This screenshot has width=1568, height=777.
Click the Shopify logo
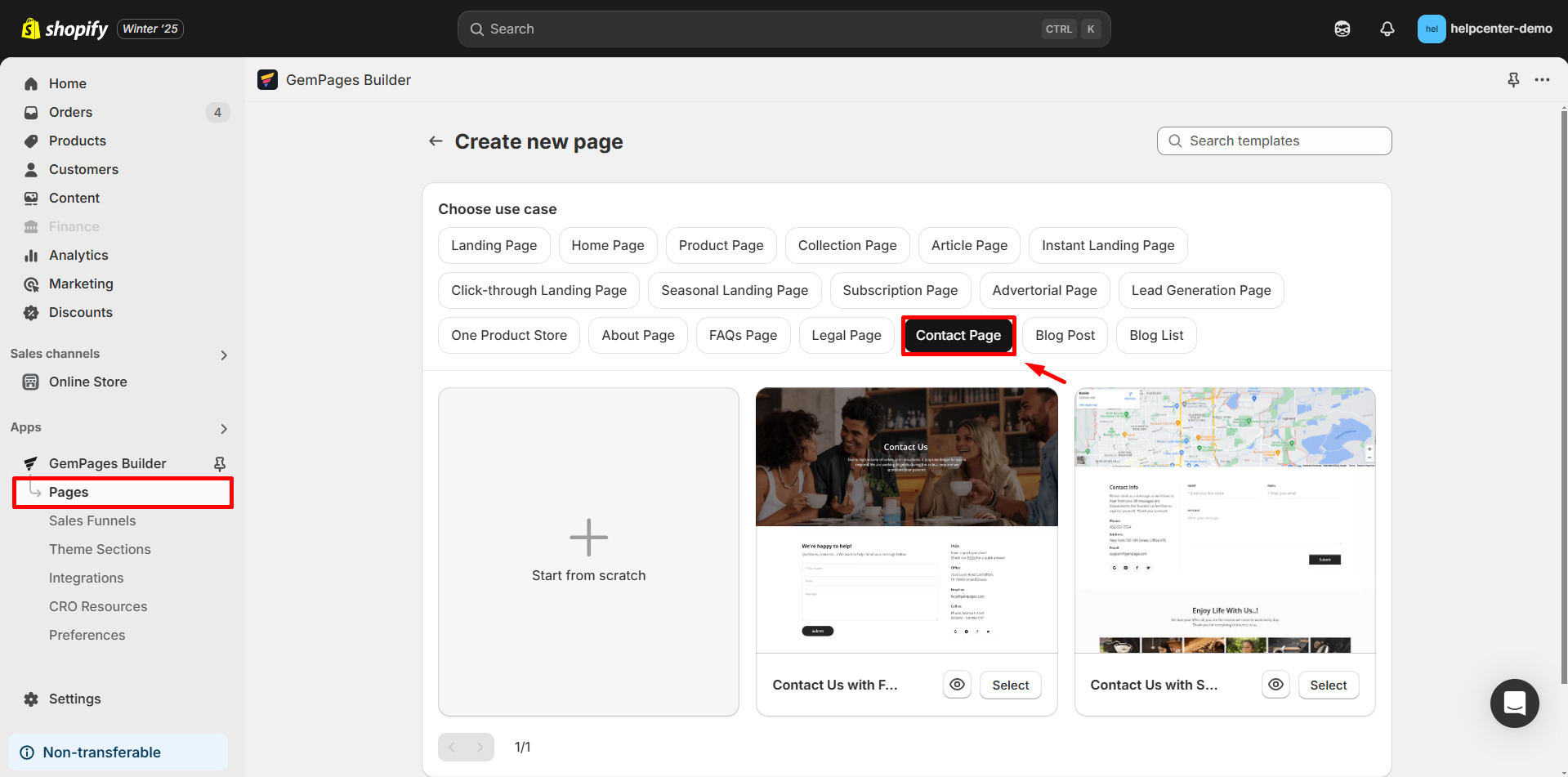point(65,29)
